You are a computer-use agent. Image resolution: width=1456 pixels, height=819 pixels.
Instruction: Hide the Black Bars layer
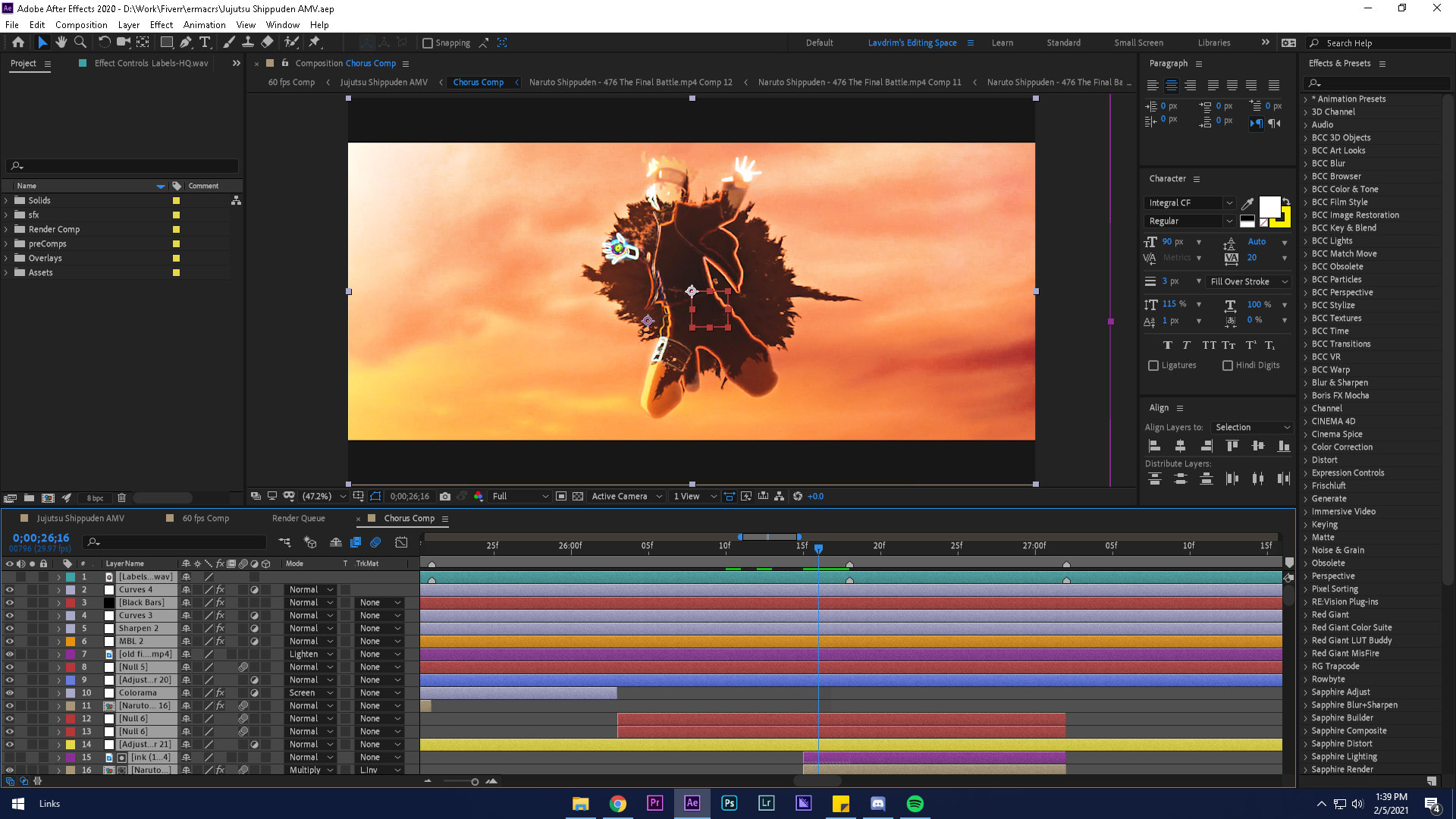9,603
